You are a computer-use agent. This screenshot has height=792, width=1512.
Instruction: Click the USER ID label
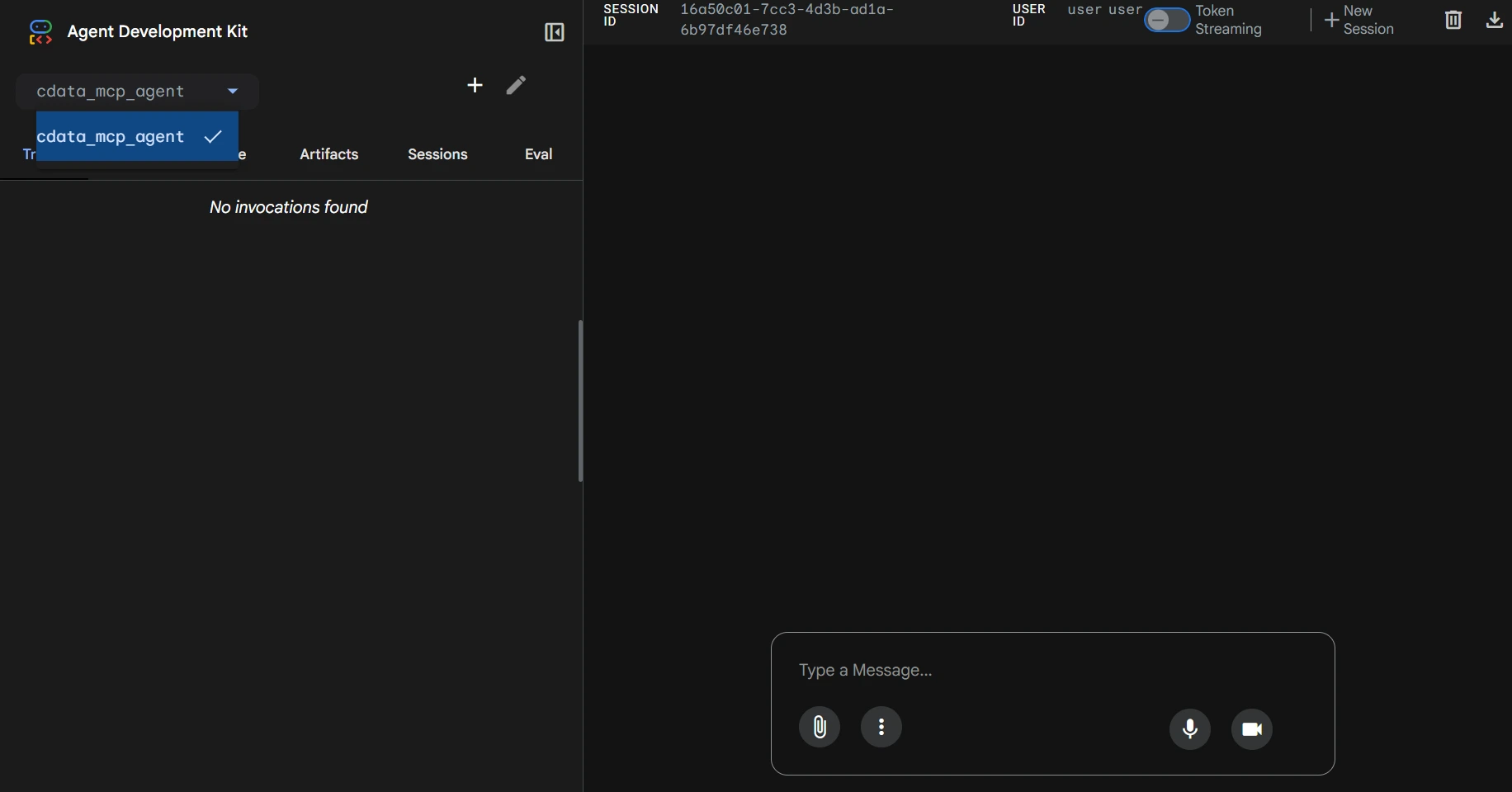(1028, 15)
